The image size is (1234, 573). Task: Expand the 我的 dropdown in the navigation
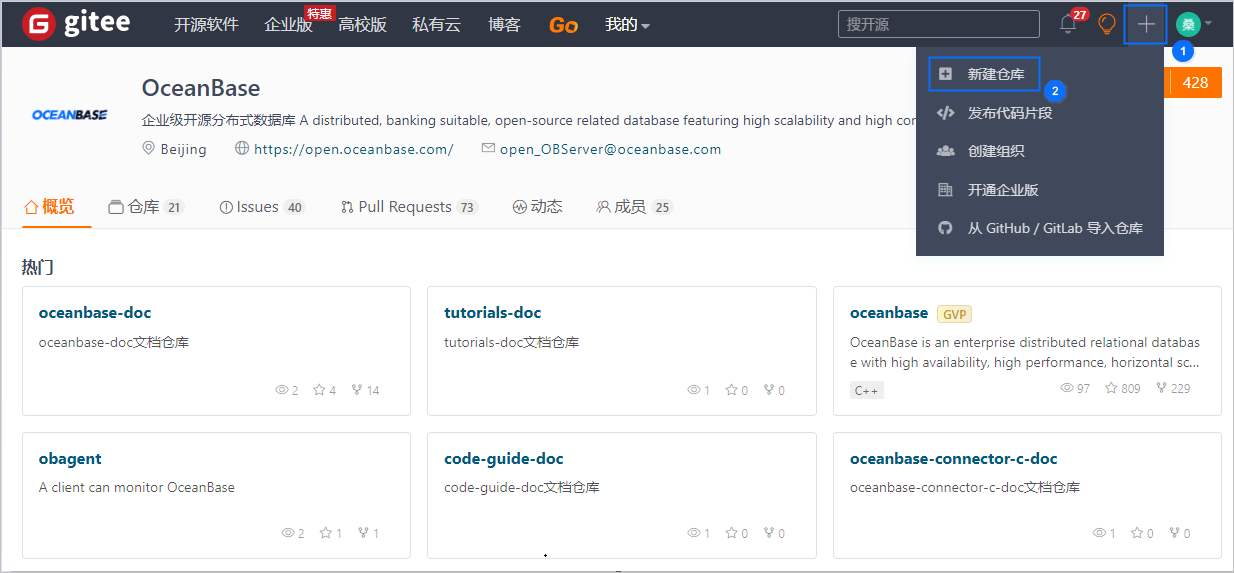coord(627,24)
